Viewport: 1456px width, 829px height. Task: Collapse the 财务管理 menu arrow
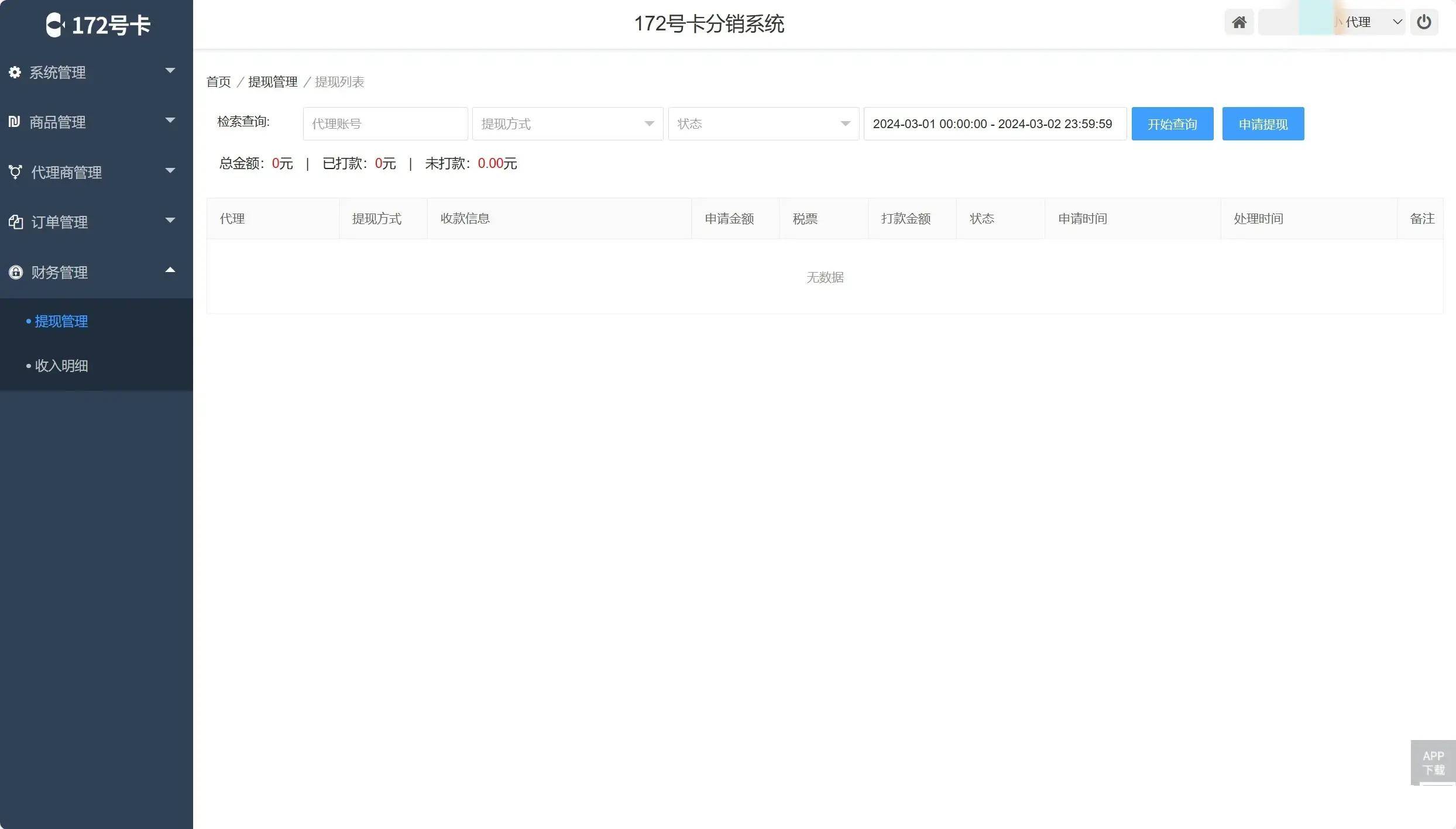[x=170, y=270]
